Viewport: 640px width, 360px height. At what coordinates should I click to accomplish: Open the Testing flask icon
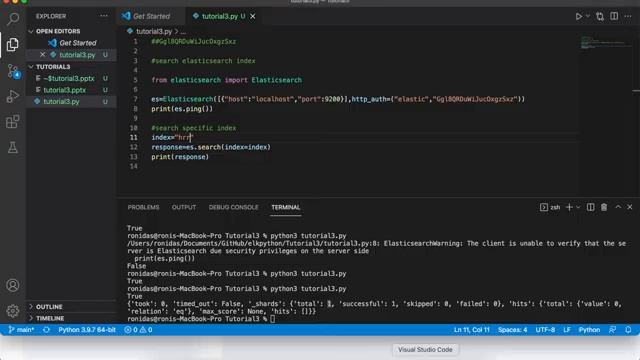pyautogui.click(x=13, y=147)
